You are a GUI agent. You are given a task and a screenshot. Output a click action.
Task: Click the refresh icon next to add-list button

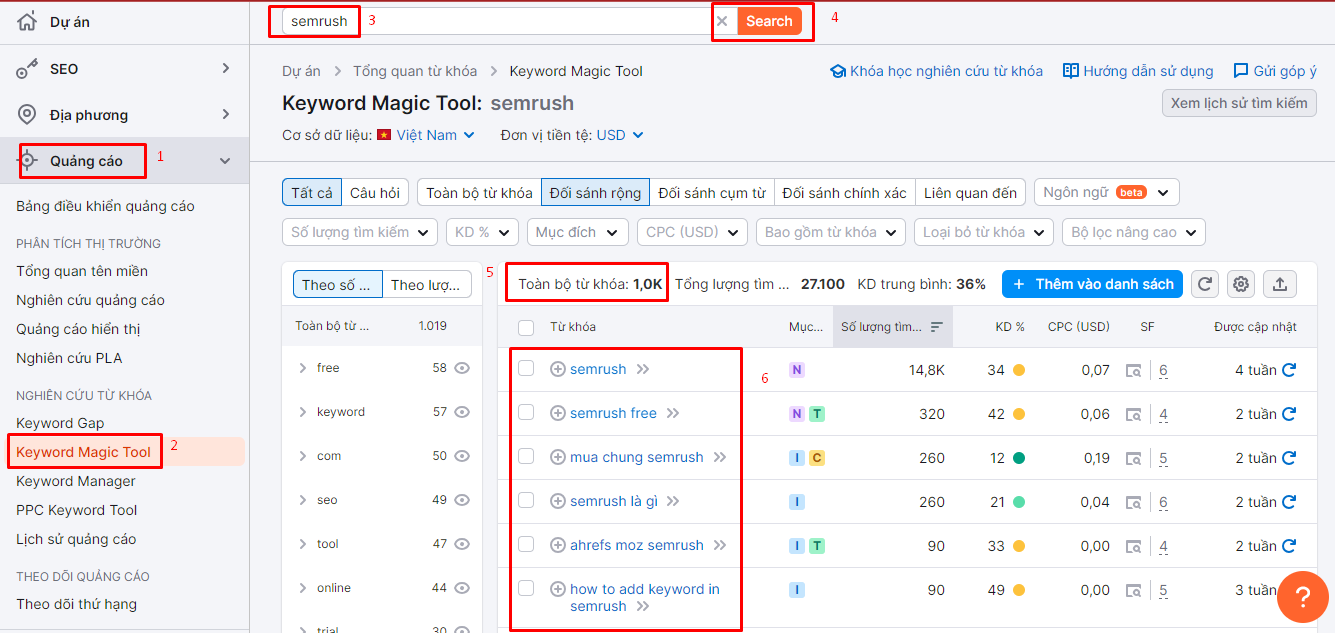tap(1206, 284)
